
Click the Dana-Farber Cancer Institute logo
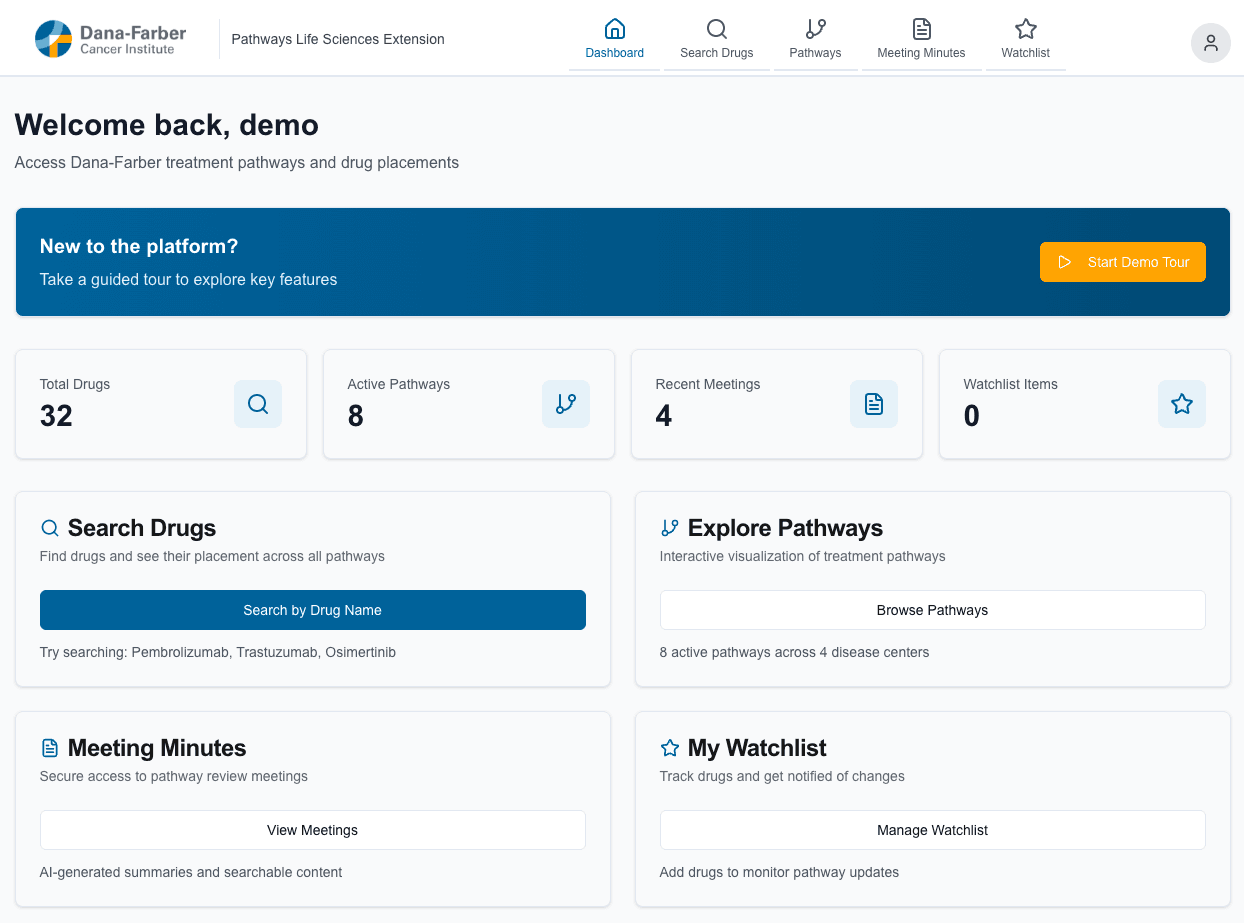[x=109, y=38]
